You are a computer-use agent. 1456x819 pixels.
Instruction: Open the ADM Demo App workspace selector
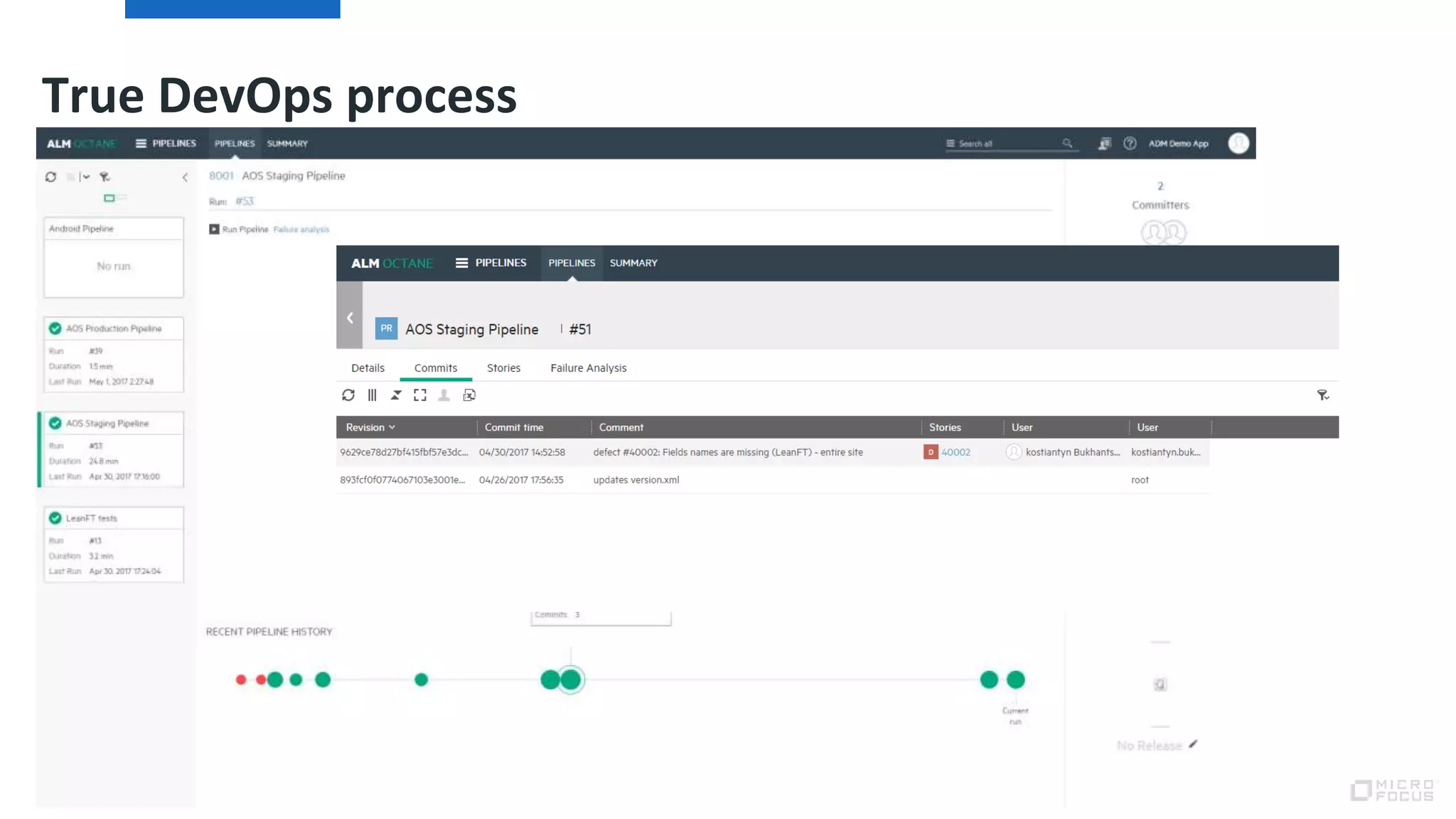pos(1178,144)
